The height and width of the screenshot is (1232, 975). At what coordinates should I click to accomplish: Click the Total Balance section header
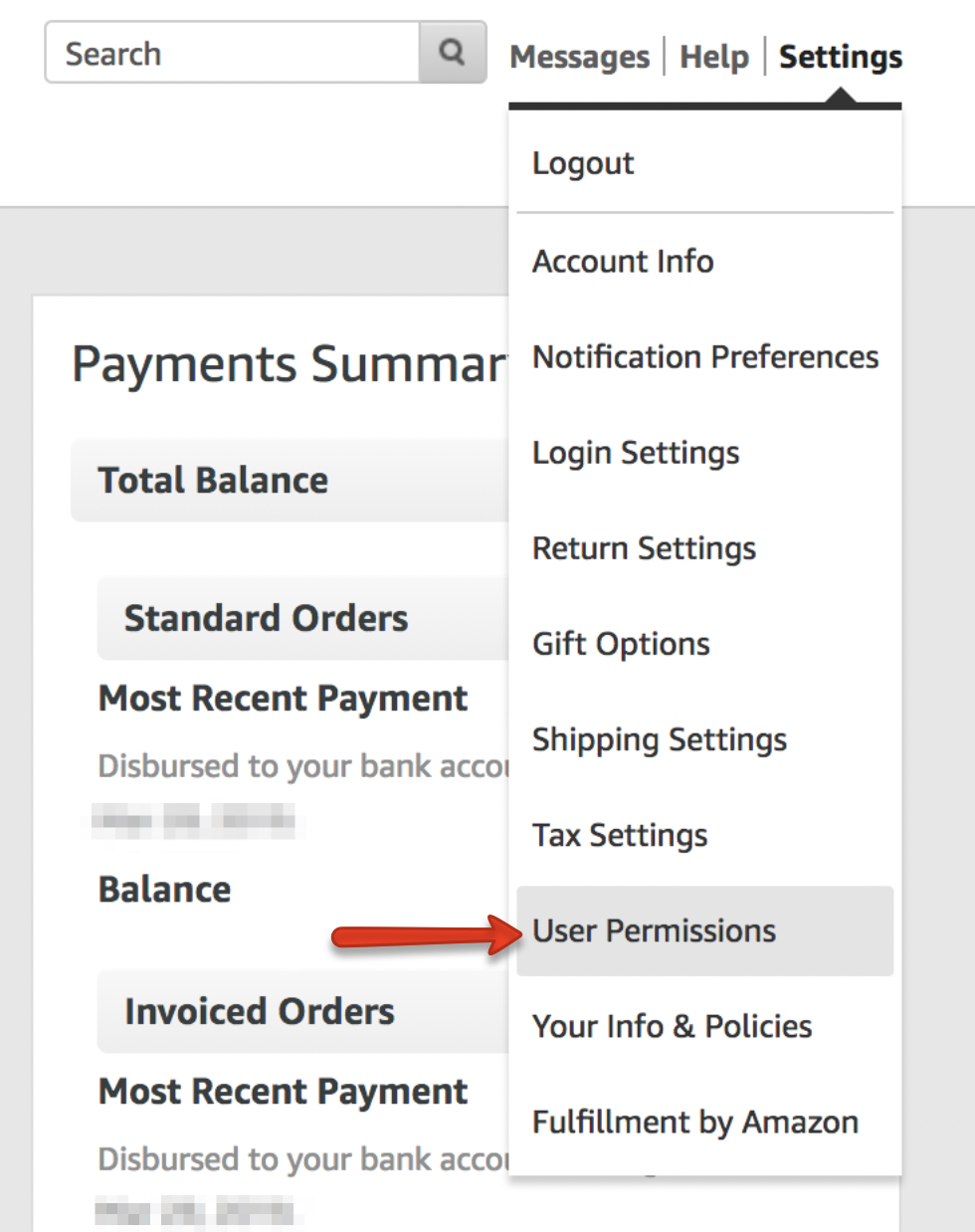click(290, 480)
